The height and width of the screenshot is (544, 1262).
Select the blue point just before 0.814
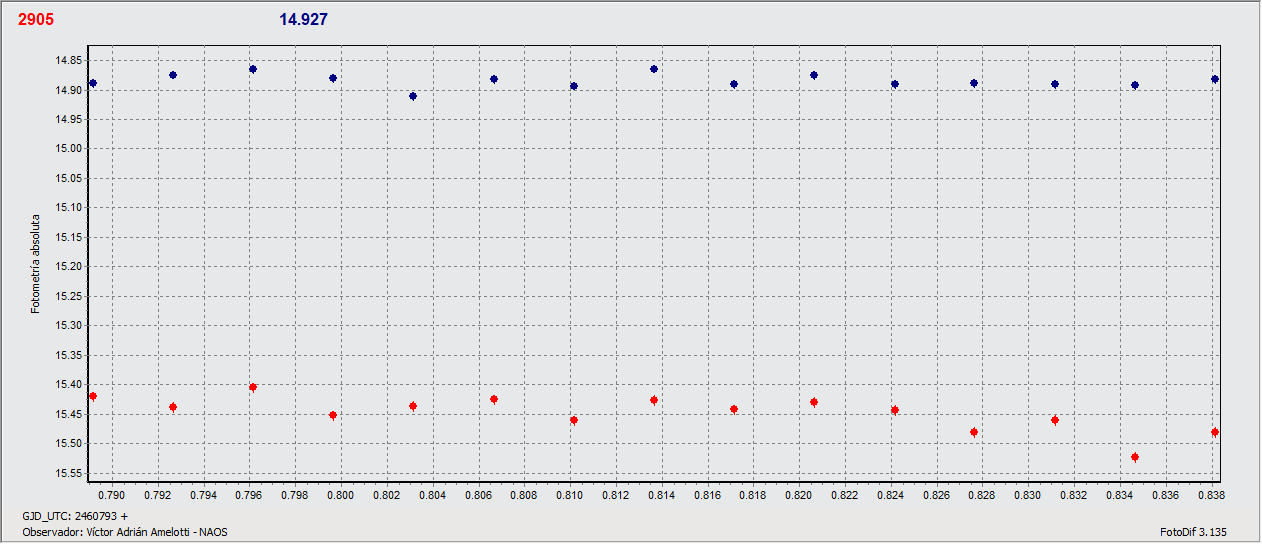(654, 69)
